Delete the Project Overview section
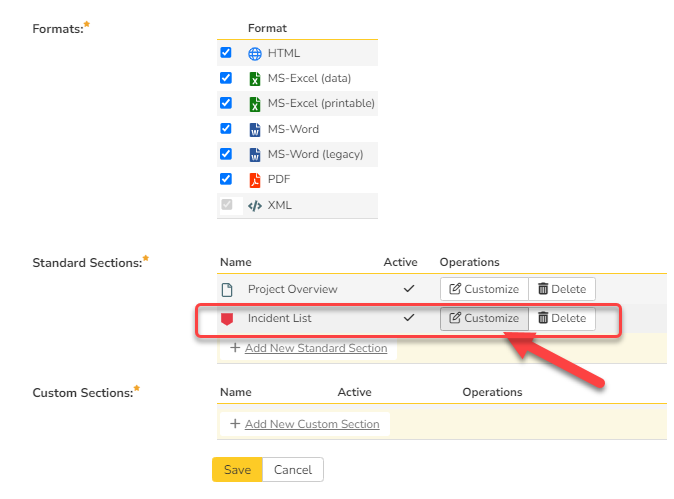674x499 pixels. (x=561, y=289)
